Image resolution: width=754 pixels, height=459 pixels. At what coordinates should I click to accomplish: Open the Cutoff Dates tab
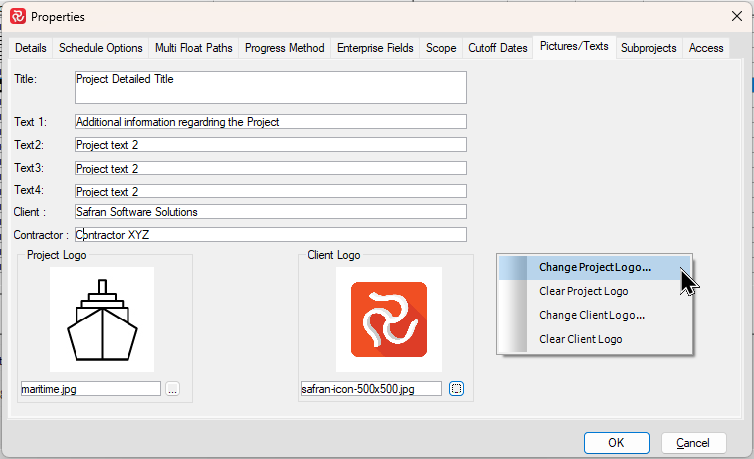click(498, 48)
